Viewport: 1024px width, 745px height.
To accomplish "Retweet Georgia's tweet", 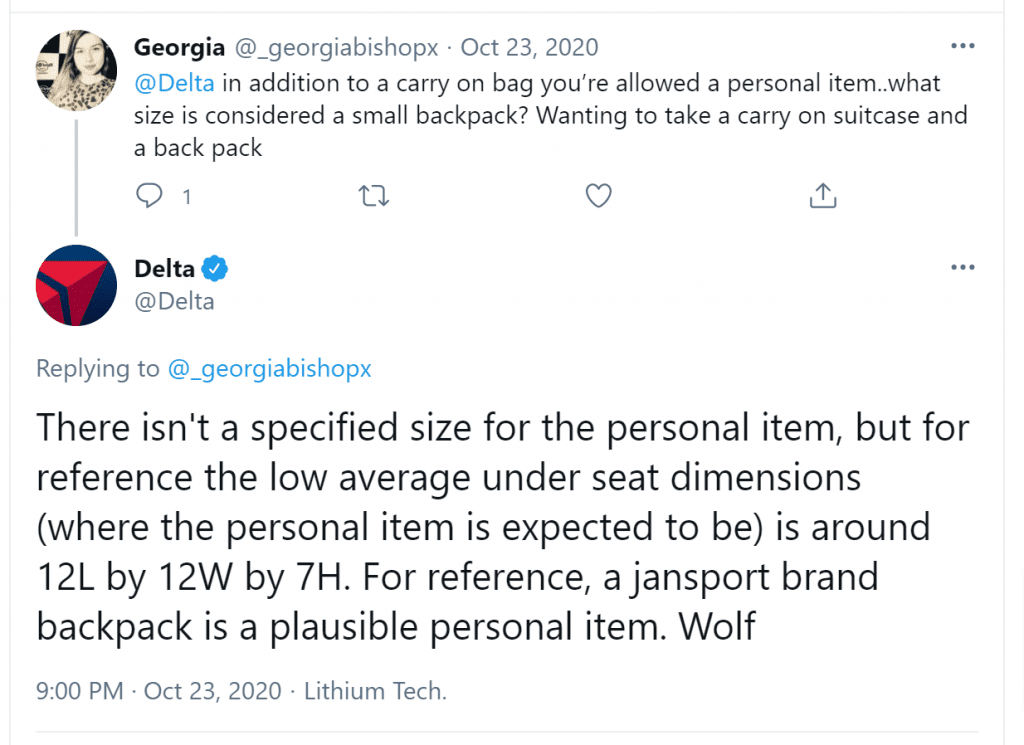I will point(374,196).
